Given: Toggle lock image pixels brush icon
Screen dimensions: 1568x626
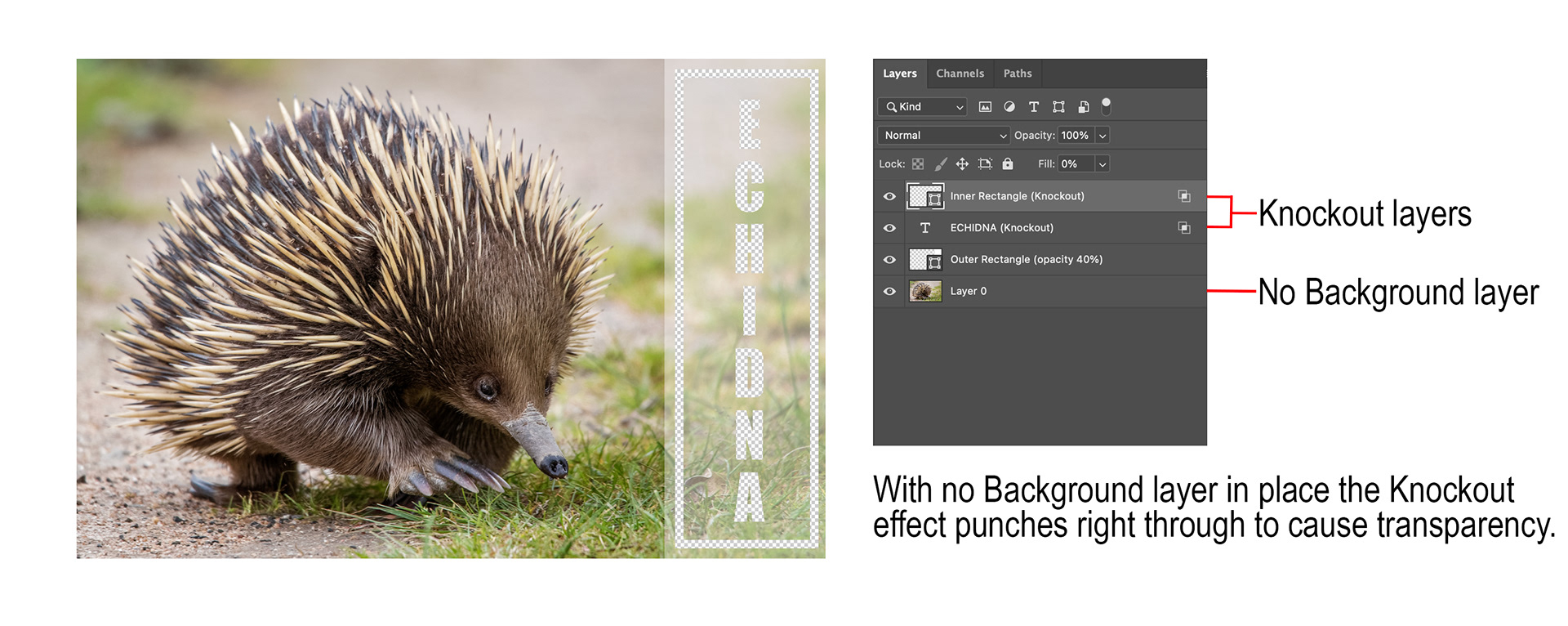Looking at the screenshot, I should coord(941,164).
